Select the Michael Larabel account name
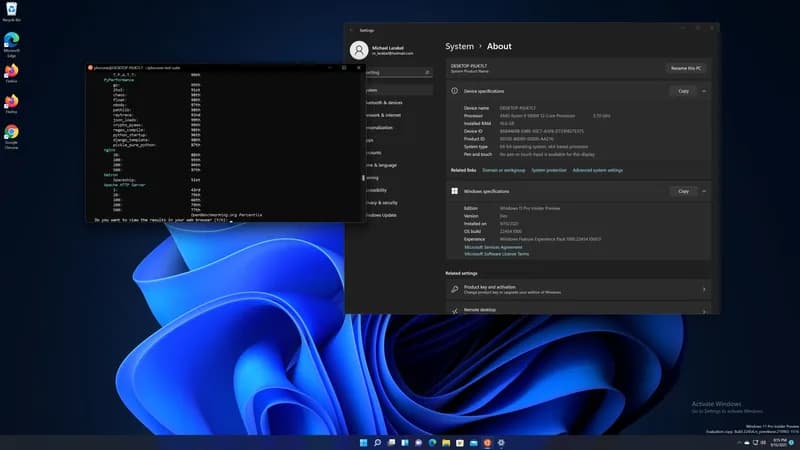 pos(388,48)
